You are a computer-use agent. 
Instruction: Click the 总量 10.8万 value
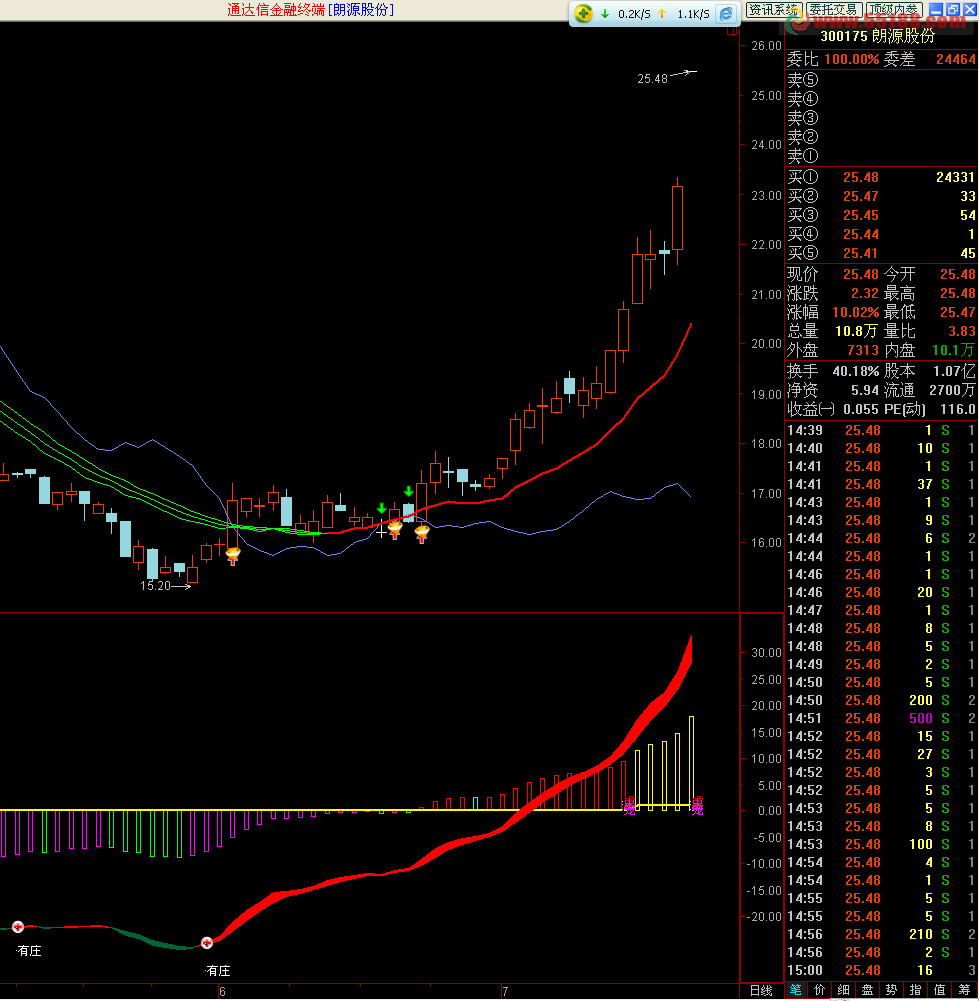[856, 331]
